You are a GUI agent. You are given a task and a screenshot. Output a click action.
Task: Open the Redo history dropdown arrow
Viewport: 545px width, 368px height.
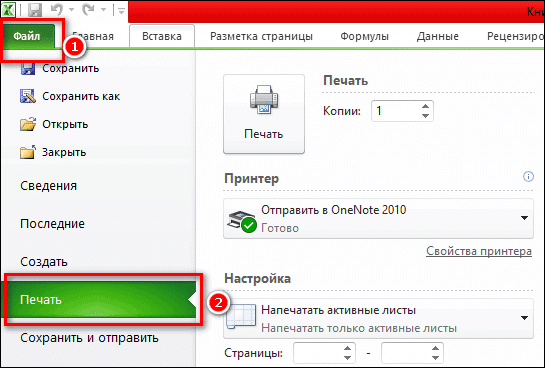coord(103,10)
